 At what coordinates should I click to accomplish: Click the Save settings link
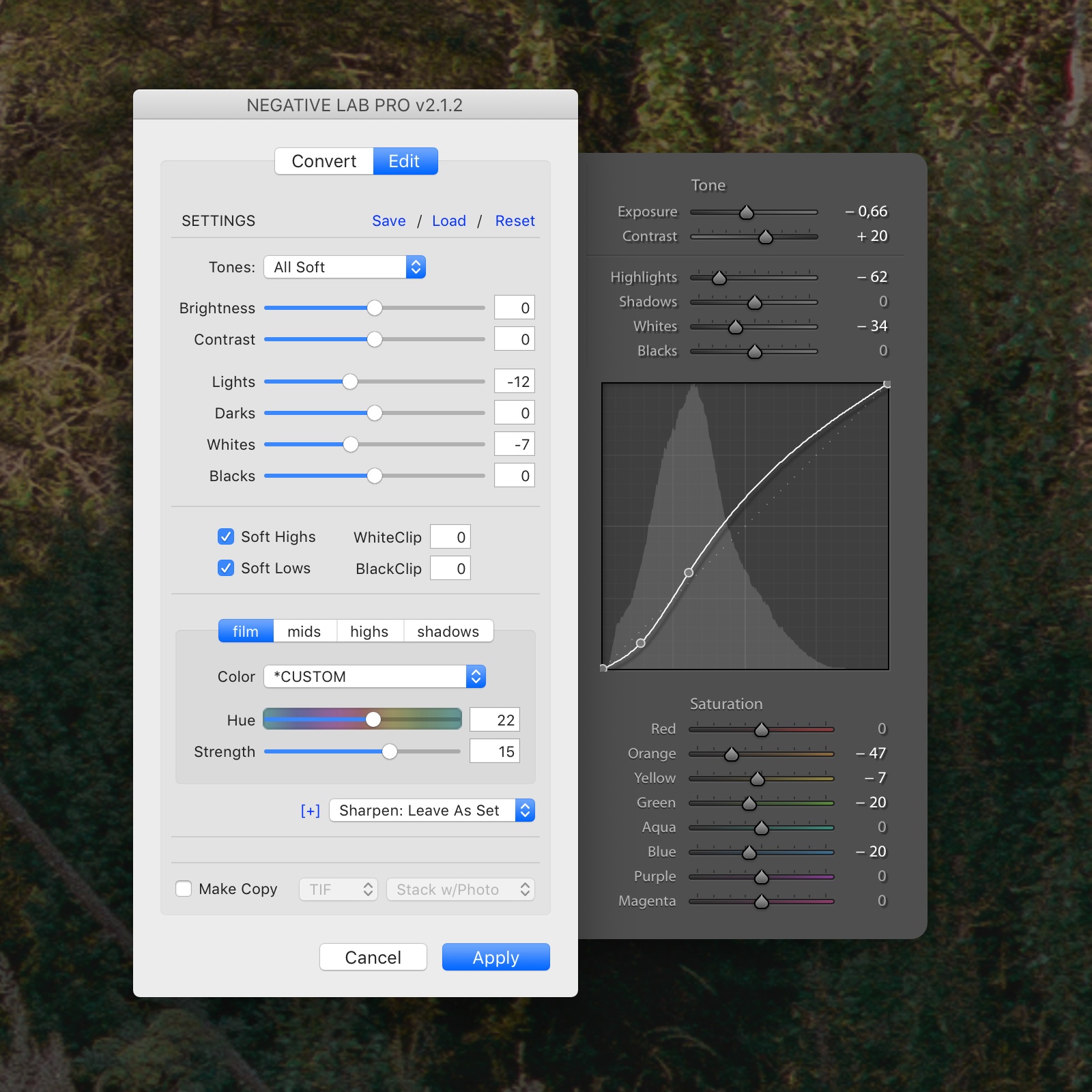tap(389, 221)
